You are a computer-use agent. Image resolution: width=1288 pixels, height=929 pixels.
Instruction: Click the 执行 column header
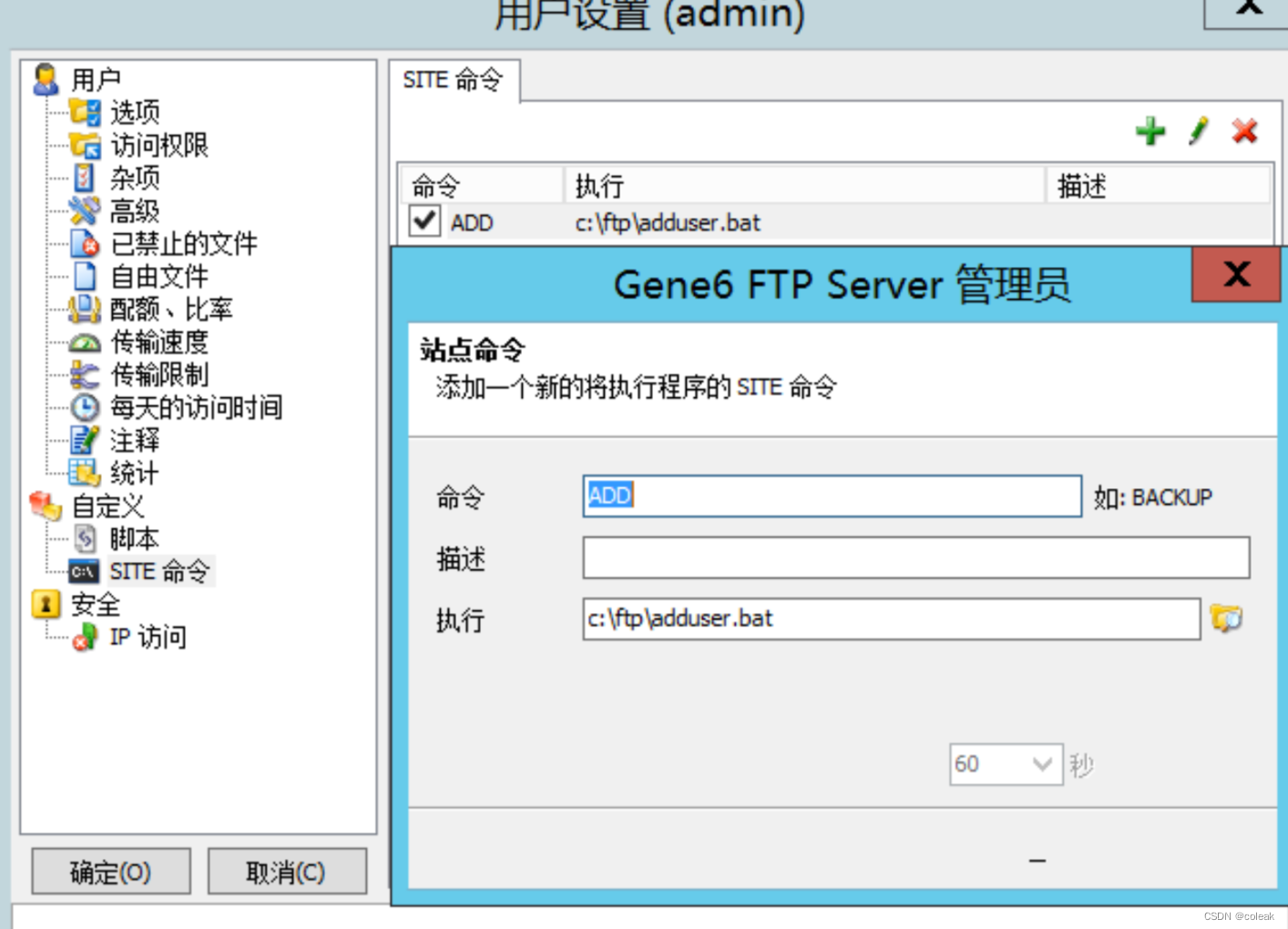pos(804,186)
